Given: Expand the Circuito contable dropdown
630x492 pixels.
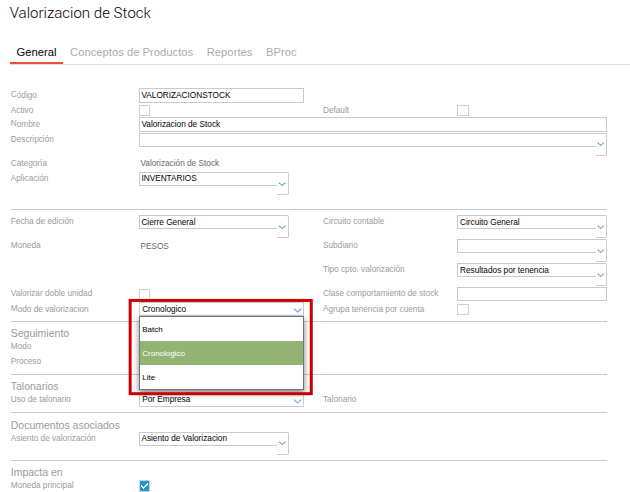Looking at the screenshot, I should pyautogui.click(x=600, y=228).
